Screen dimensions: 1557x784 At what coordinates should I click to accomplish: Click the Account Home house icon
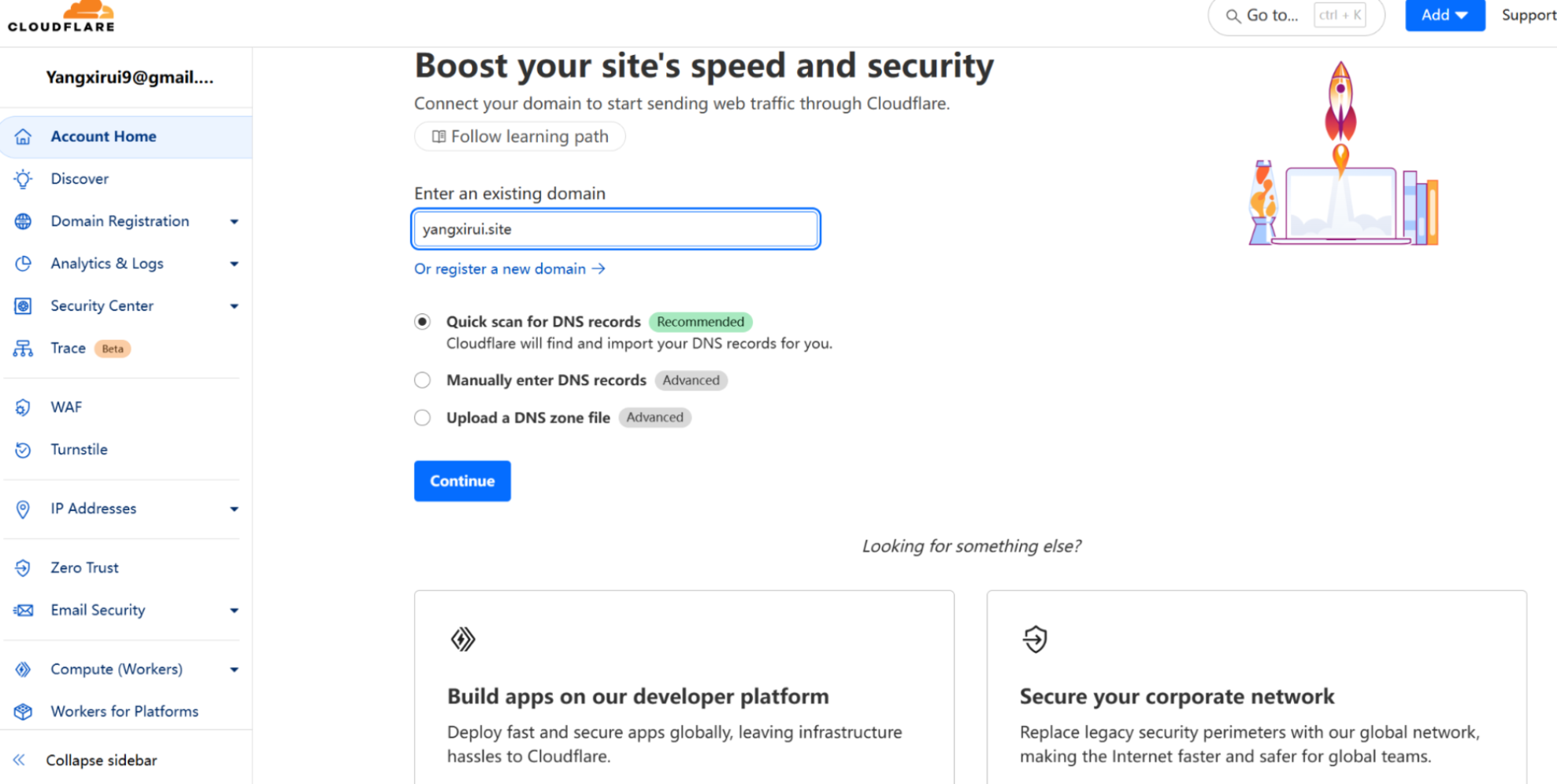pyautogui.click(x=23, y=136)
